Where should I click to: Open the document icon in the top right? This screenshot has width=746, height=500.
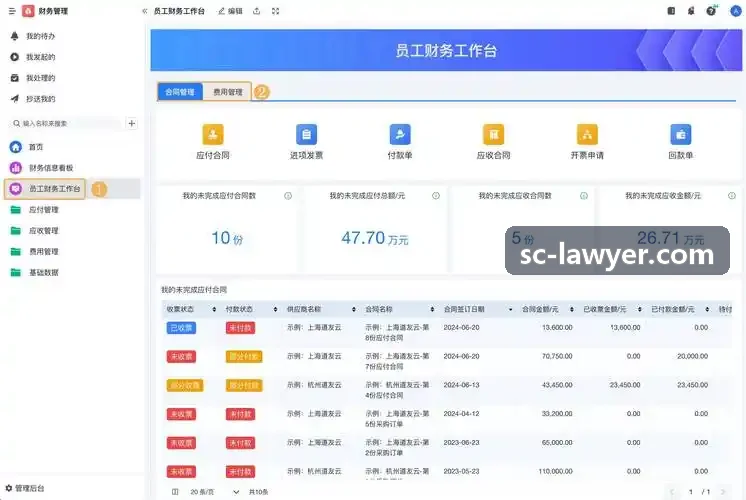point(671,11)
